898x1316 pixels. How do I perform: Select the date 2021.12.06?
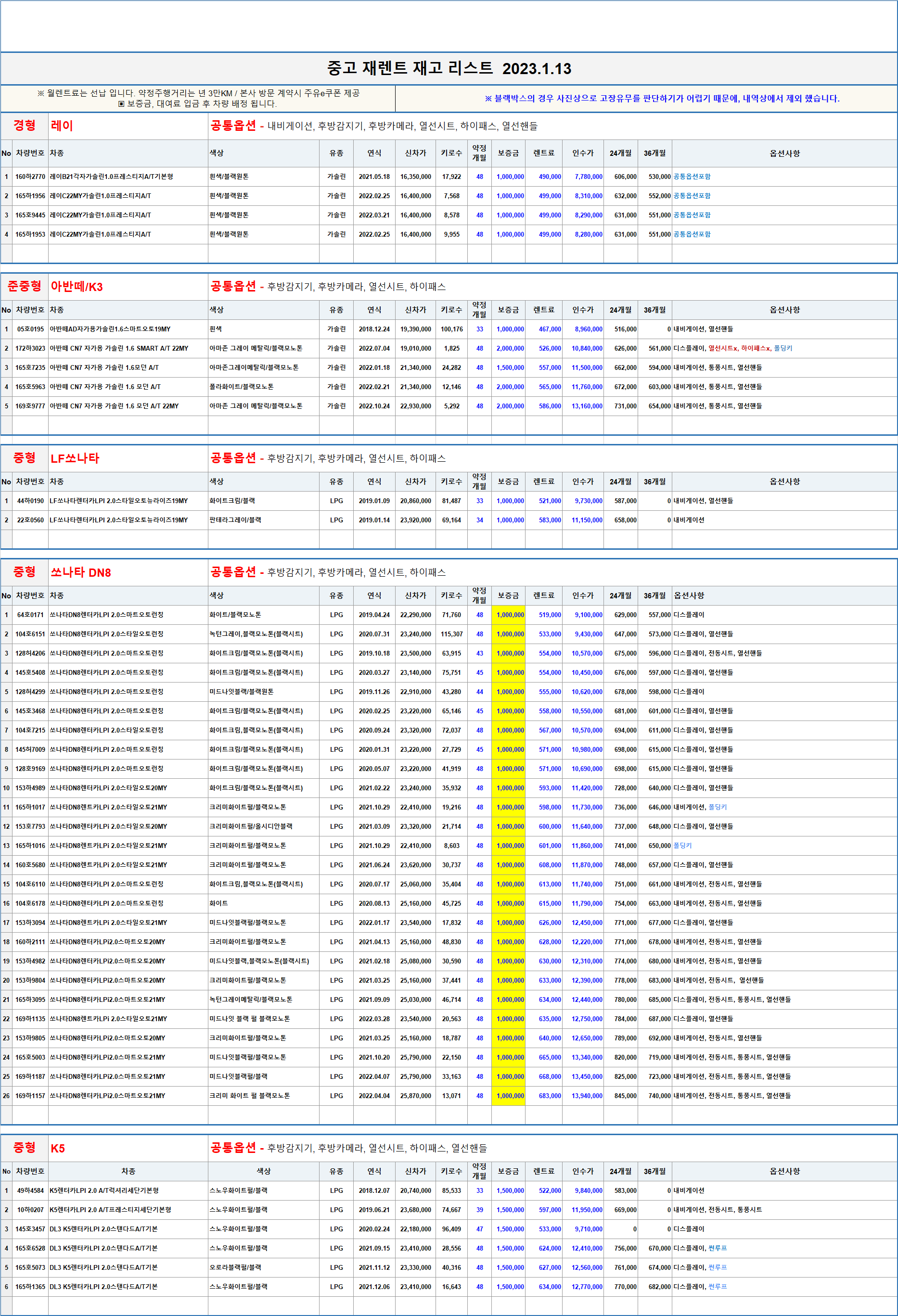[374, 1287]
